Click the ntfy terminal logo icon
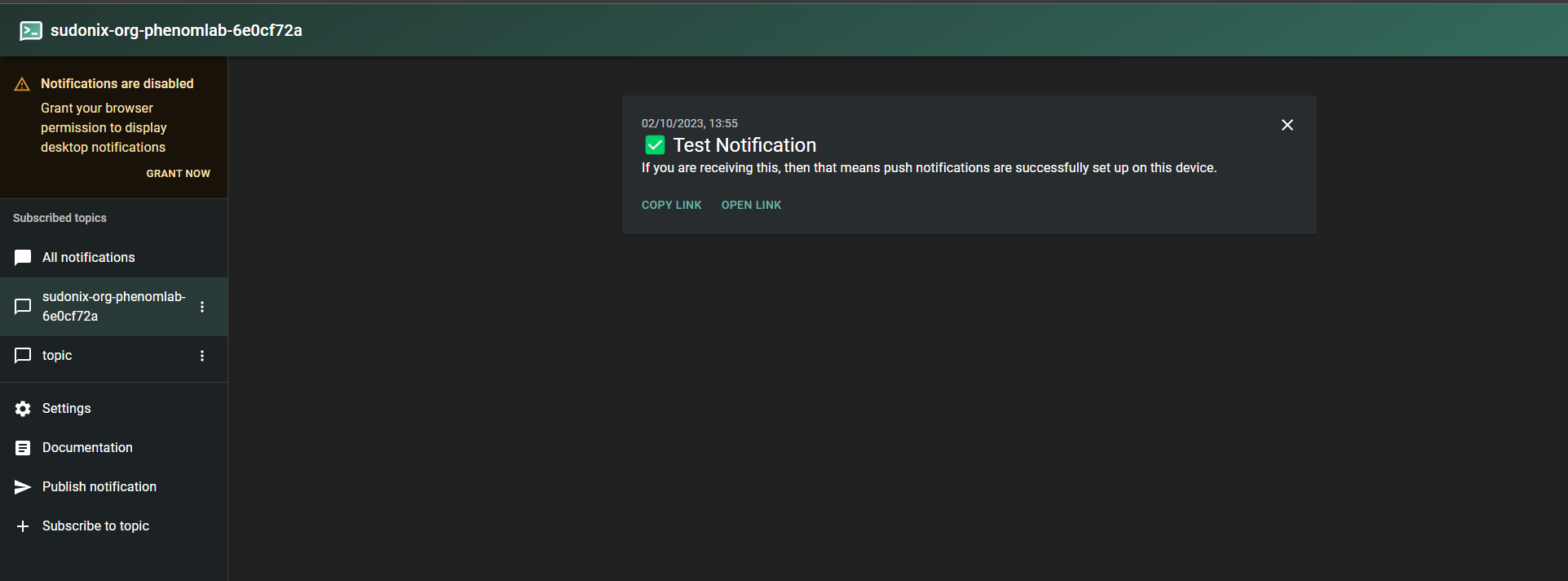 click(x=31, y=31)
